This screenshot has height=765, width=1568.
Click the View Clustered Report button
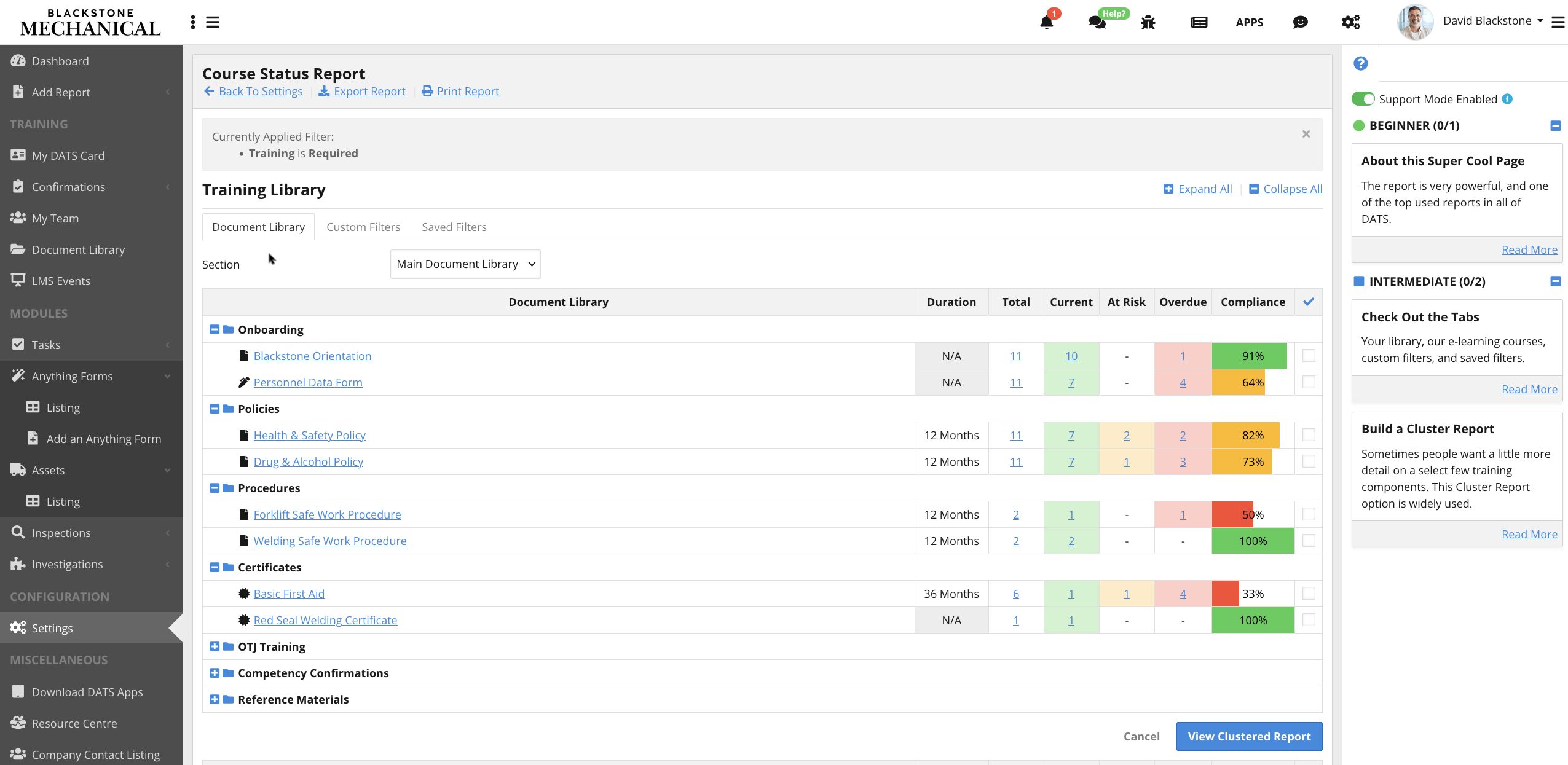pos(1249,736)
